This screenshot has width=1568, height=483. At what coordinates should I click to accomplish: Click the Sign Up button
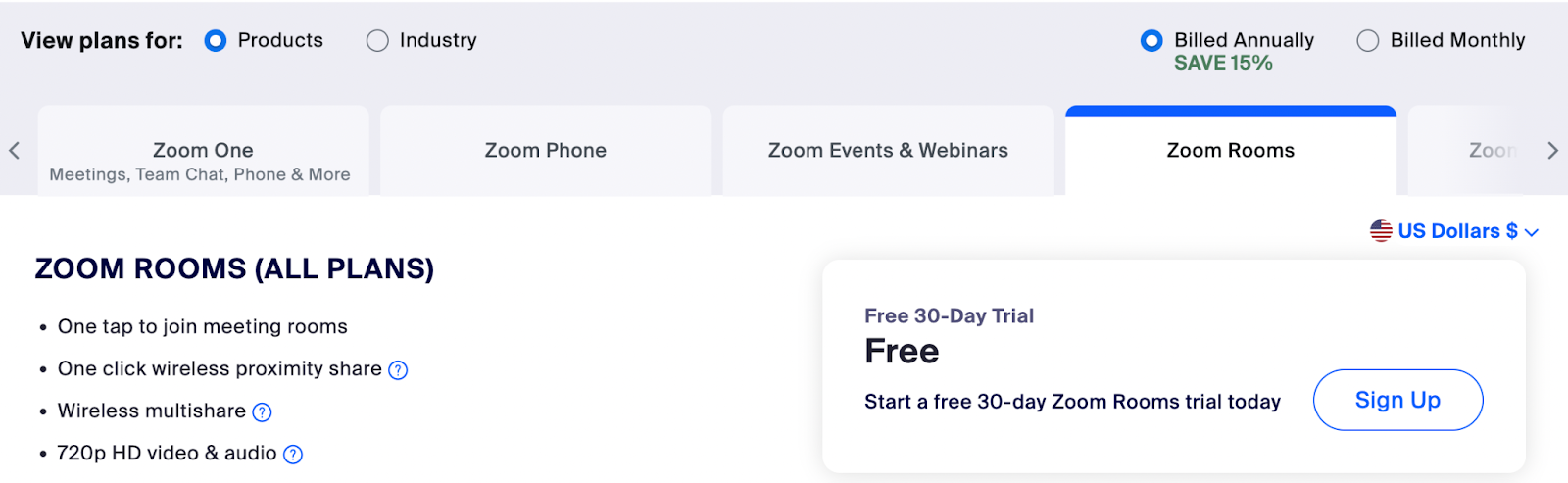pyautogui.click(x=1397, y=400)
